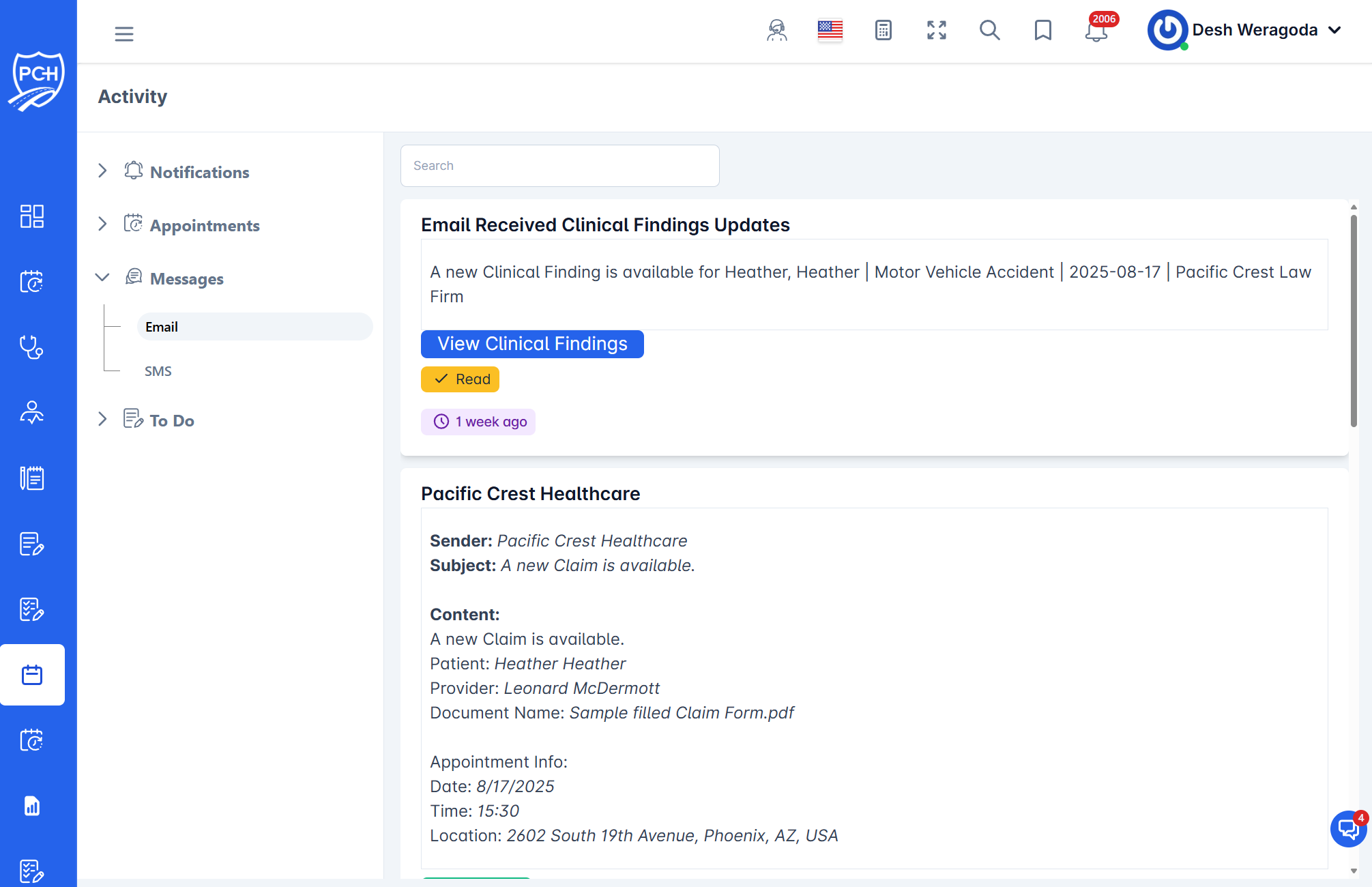The width and height of the screenshot is (1372, 887).
Task: Open the bookmark icon
Action: coord(1042,31)
